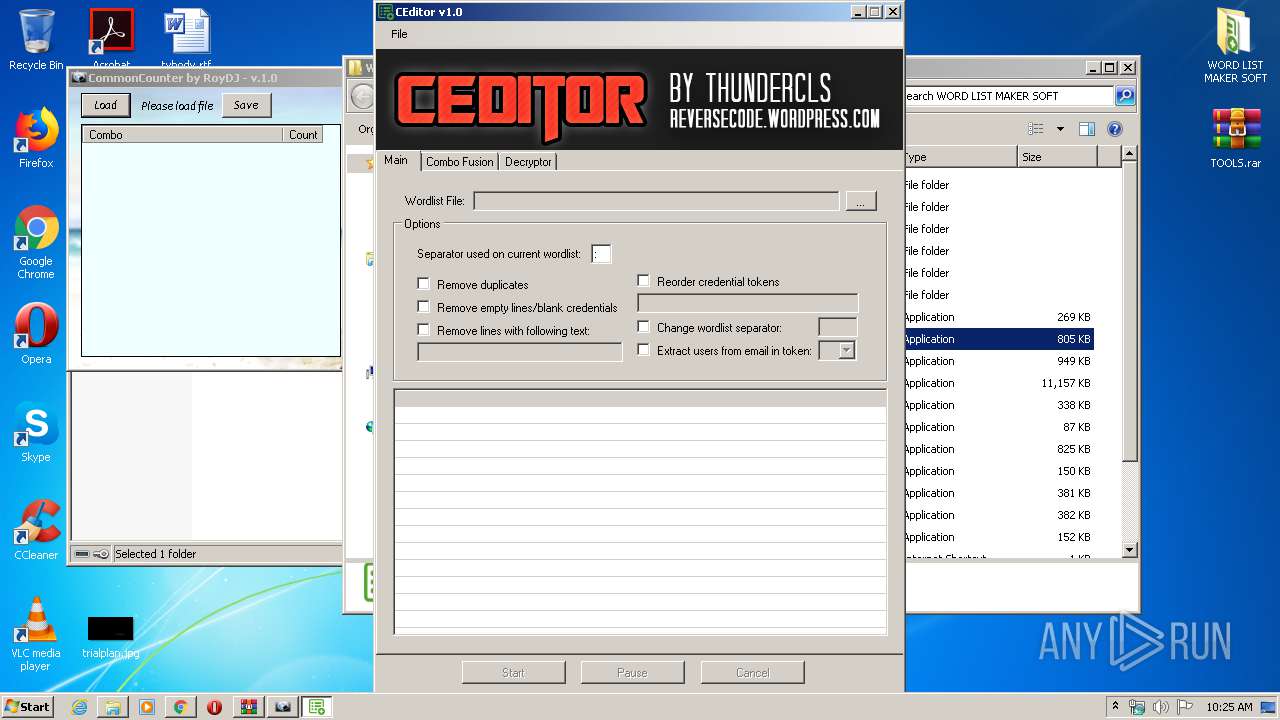Toggle Remove empty lines/blank credentials
Viewport: 1280px width, 720px height.
(x=423, y=307)
